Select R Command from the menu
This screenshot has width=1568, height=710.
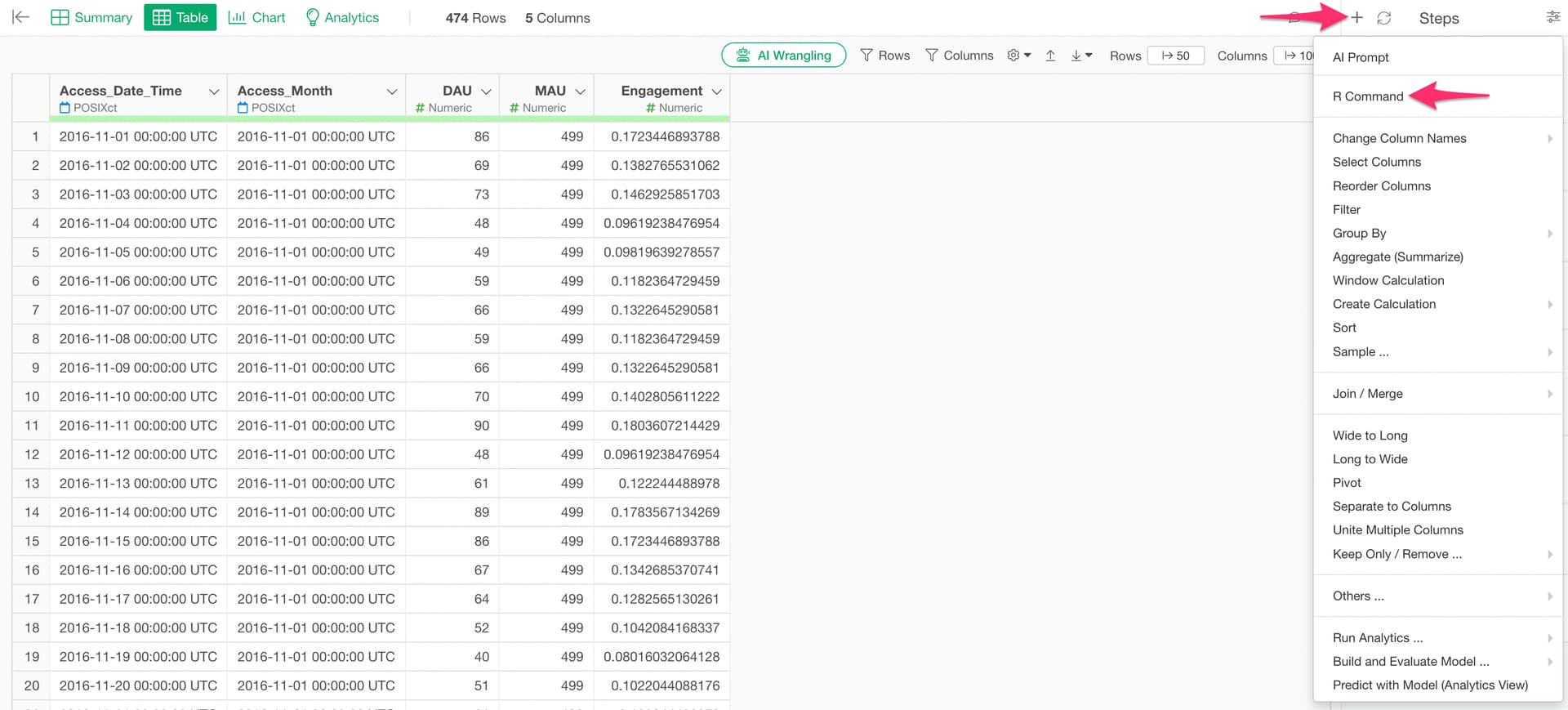(1368, 96)
